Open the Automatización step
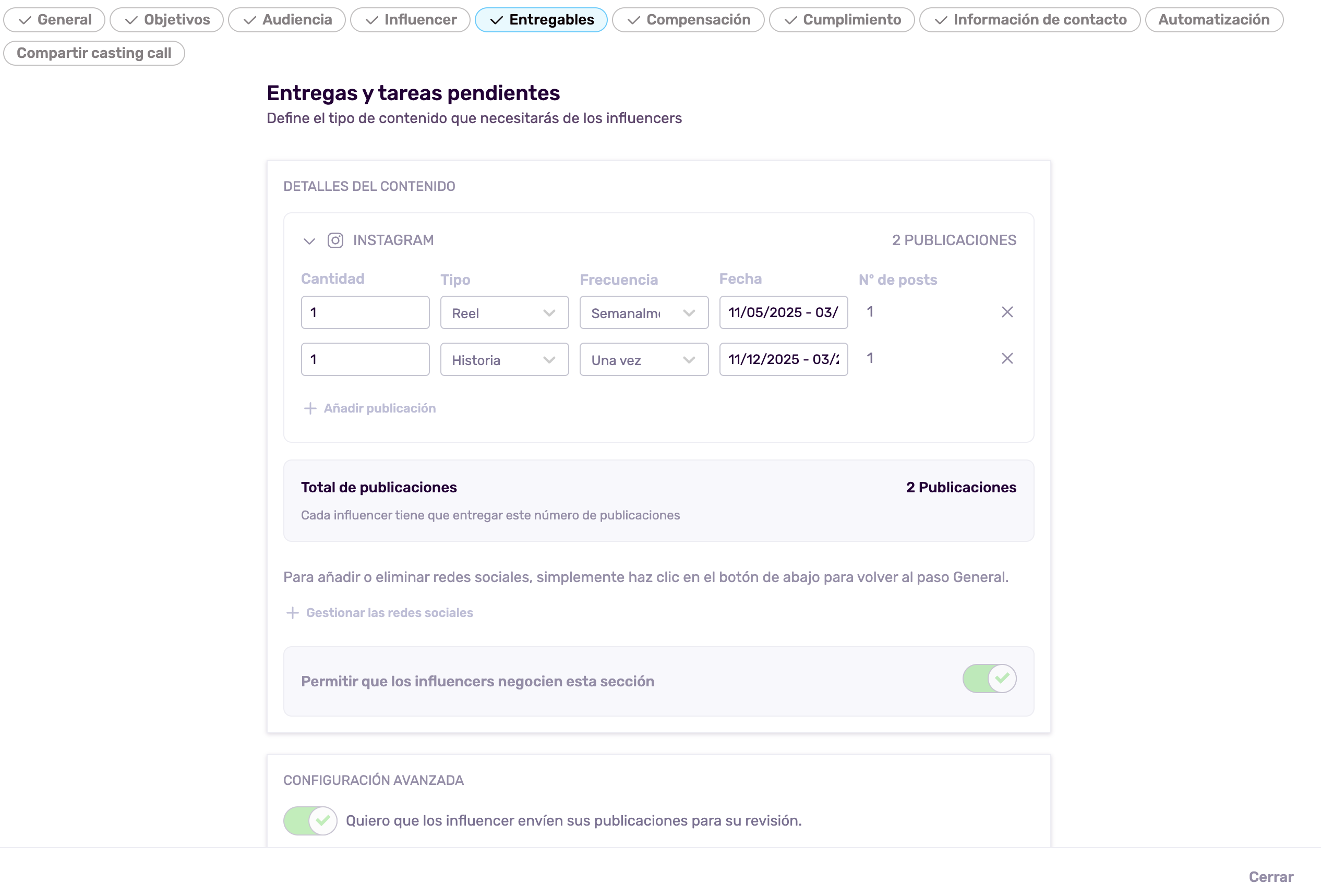Image resolution: width=1321 pixels, height=896 pixels. 1214,20
